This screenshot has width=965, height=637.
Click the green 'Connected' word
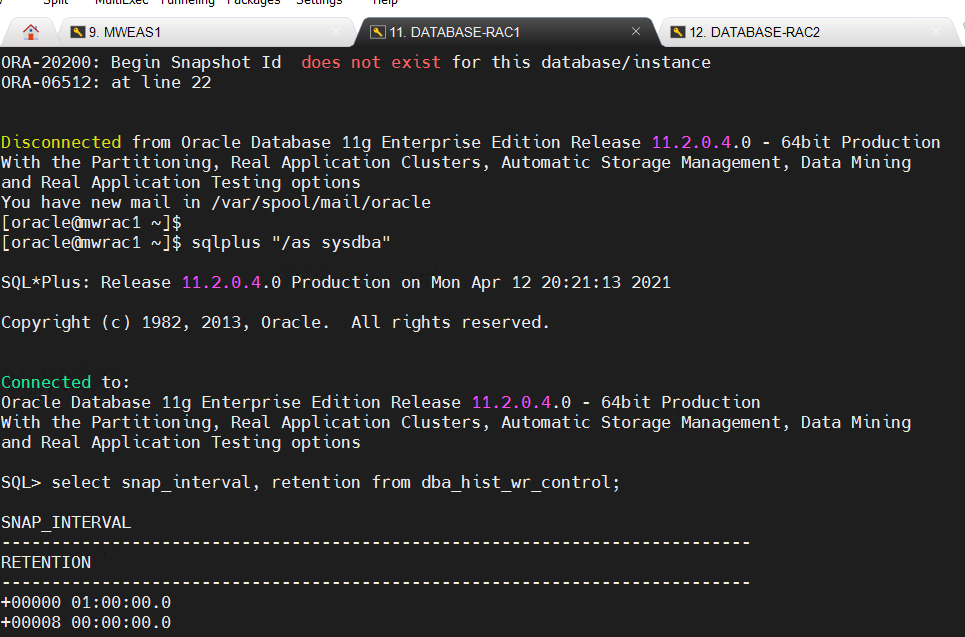(46, 382)
